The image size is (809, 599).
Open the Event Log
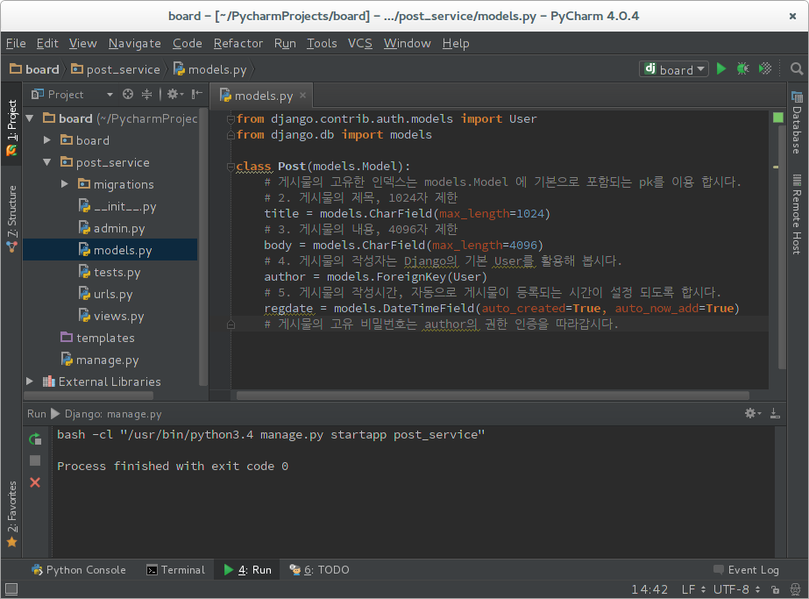[x=746, y=570]
